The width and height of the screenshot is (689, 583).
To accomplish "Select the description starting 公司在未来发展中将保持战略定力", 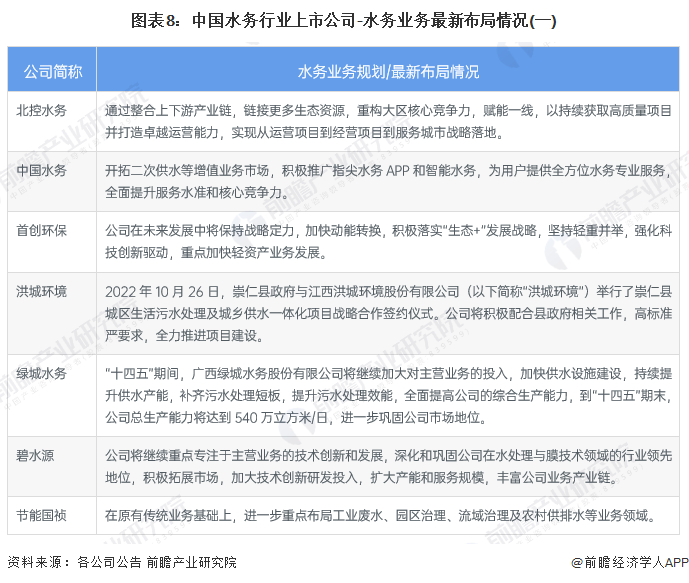I will coord(388,242).
